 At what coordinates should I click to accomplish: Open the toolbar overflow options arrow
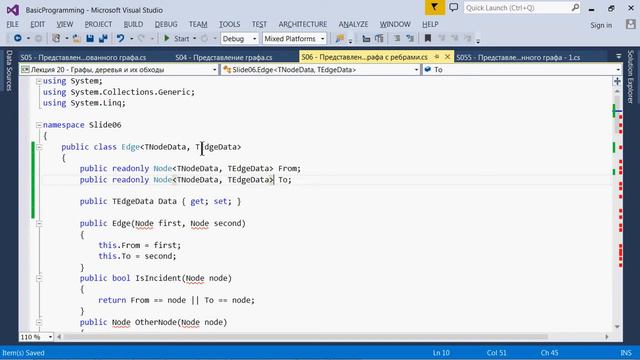point(478,40)
